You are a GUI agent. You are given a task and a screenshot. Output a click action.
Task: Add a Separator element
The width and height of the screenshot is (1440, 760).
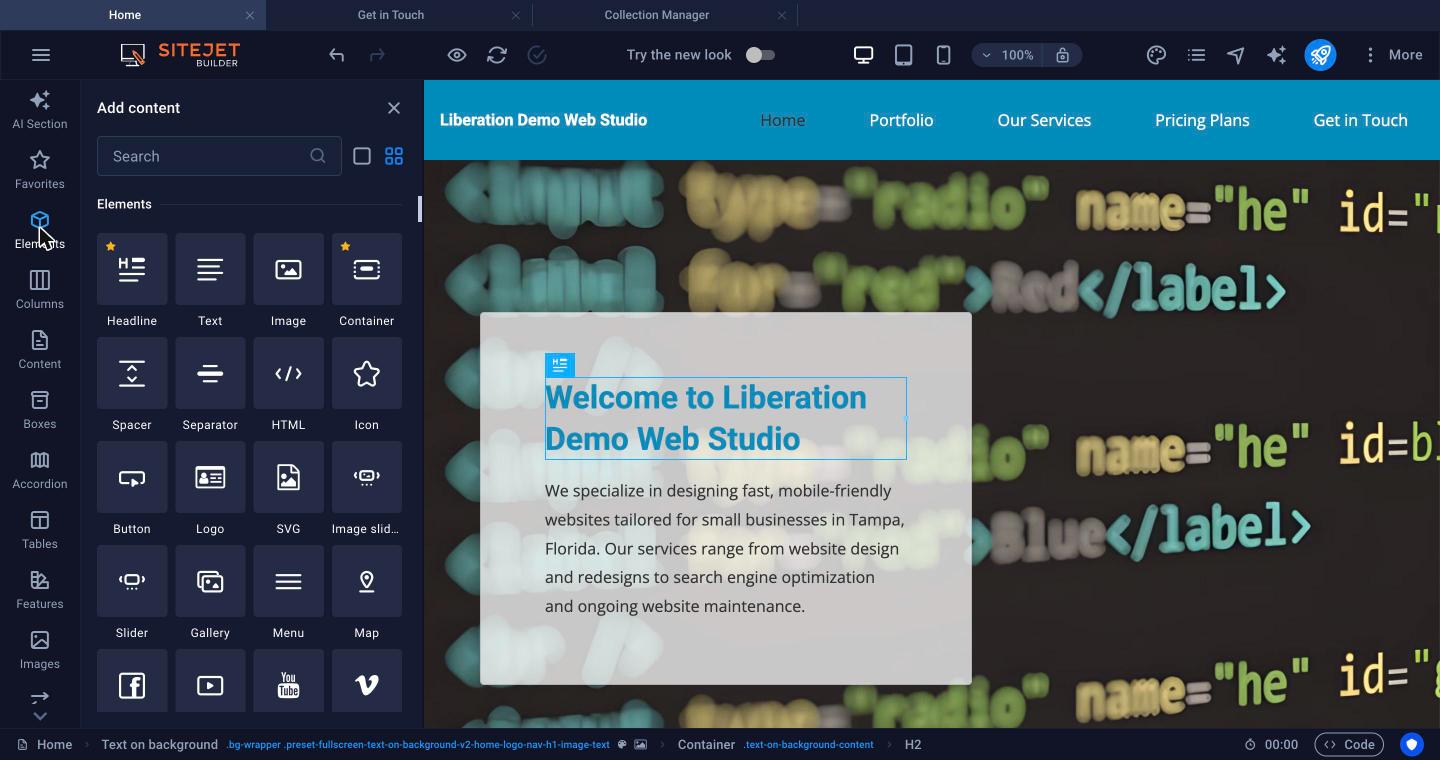coord(210,374)
